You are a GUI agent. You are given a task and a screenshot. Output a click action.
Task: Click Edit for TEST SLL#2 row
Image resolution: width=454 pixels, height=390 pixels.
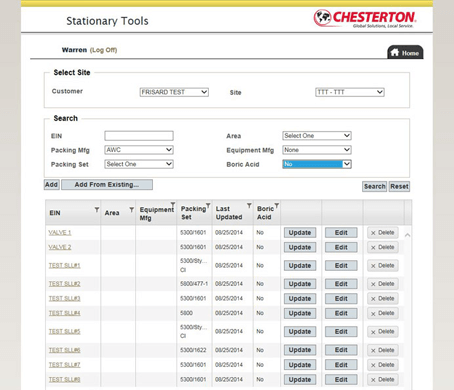(341, 284)
